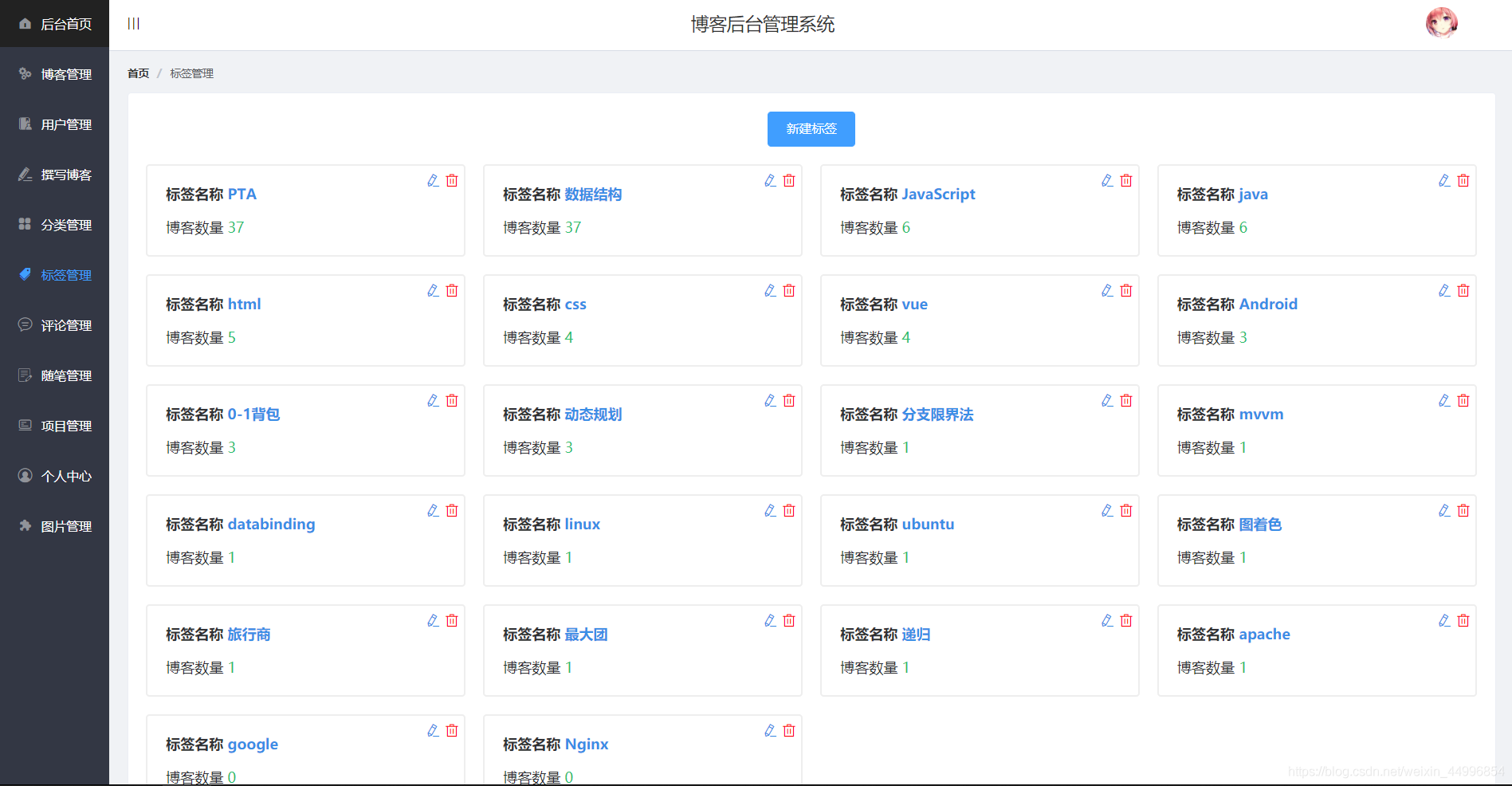
Task: Delete the vue tag
Action: 1126,290
